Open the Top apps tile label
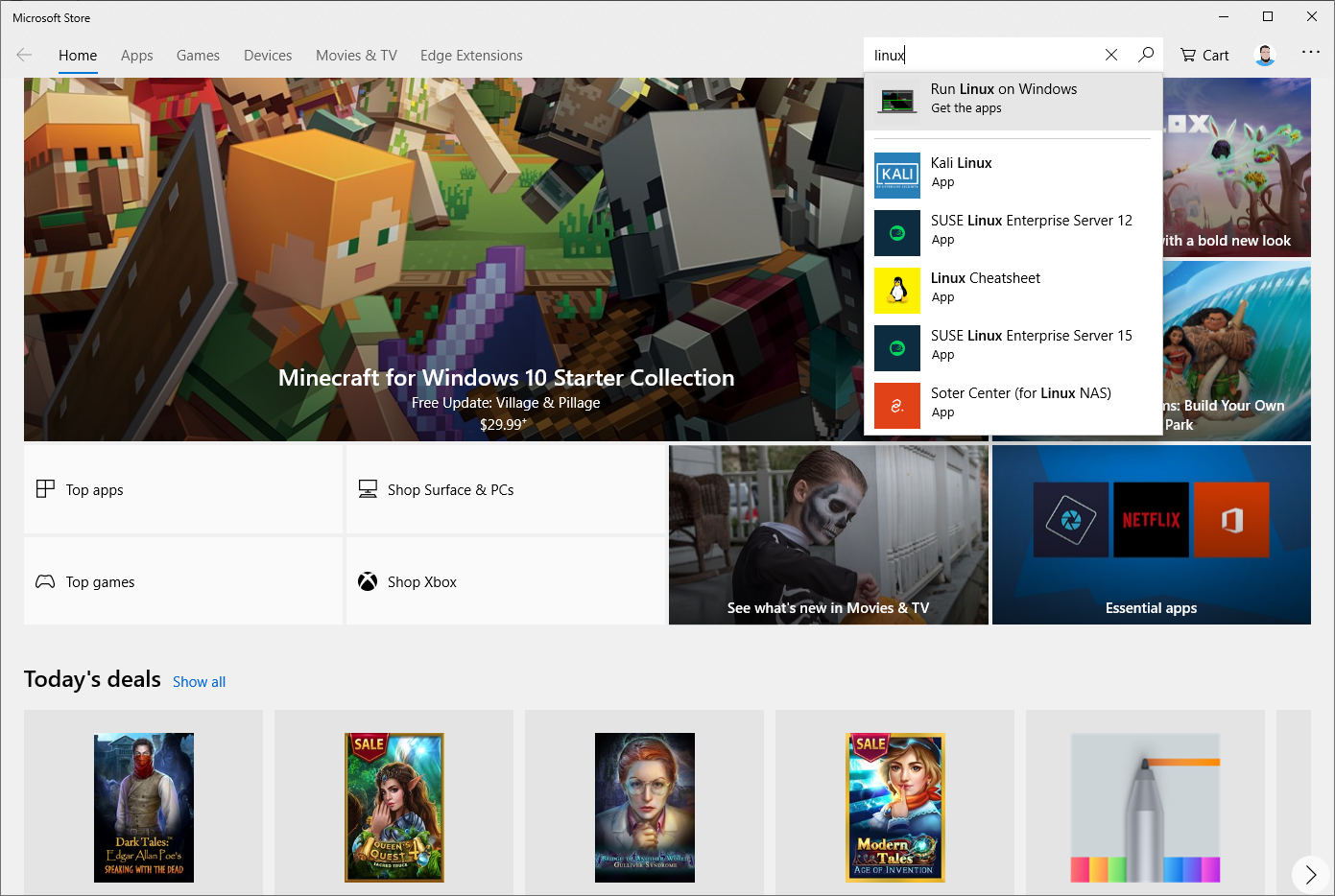The image size is (1335, 896). coord(94,490)
